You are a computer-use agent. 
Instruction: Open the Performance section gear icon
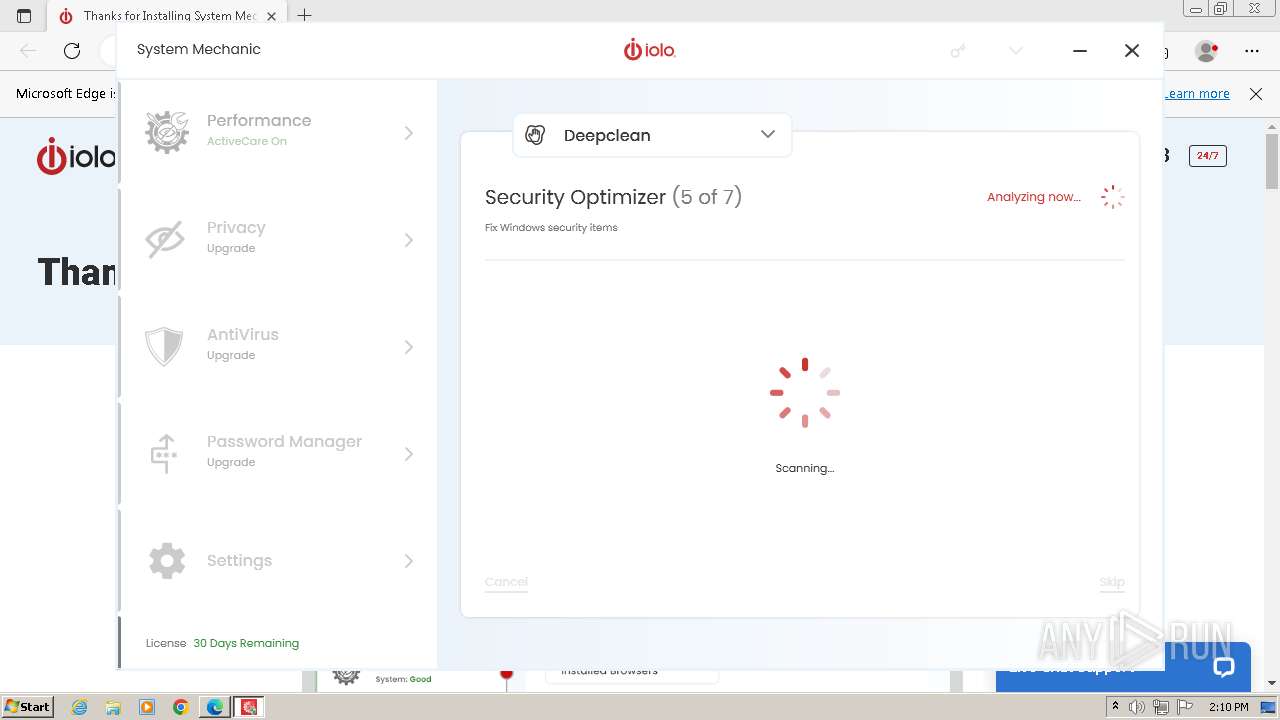[167, 132]
